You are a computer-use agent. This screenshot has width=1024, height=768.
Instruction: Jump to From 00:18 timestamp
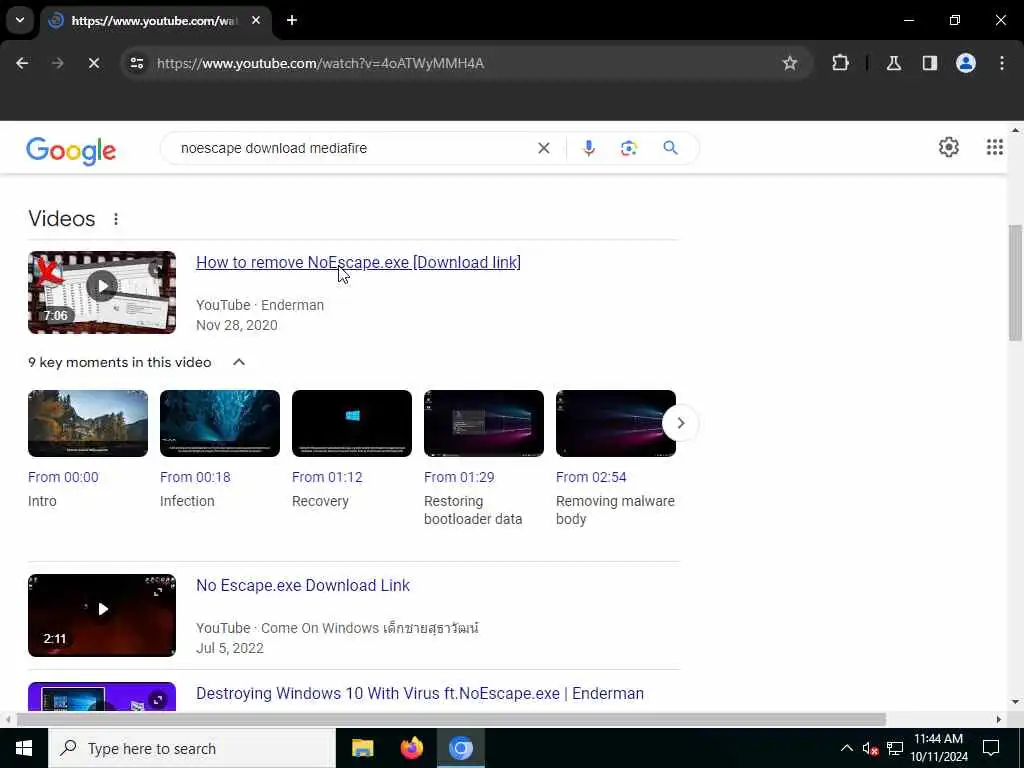tap(195, 477)
